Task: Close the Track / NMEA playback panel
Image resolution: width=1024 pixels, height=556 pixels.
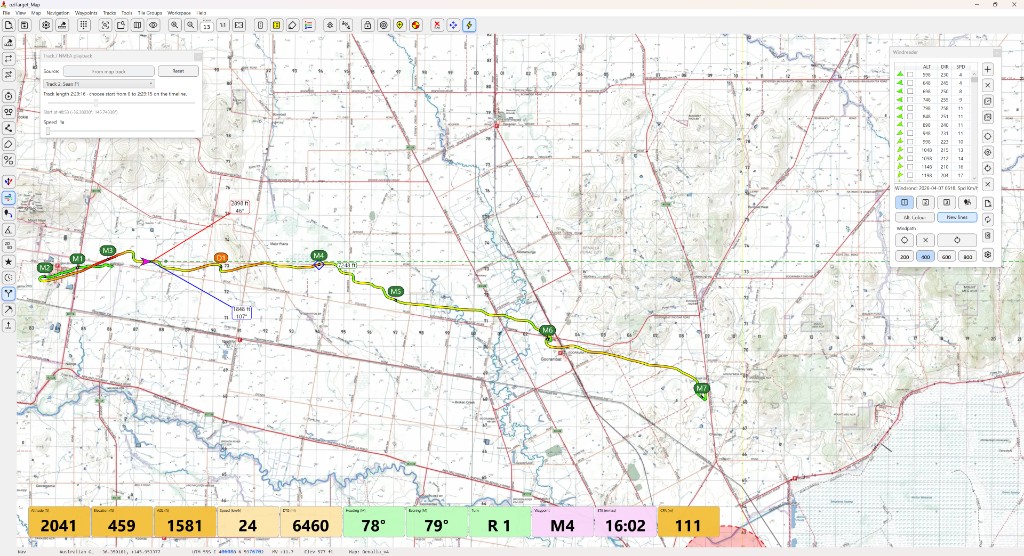Action: point(197,56)
